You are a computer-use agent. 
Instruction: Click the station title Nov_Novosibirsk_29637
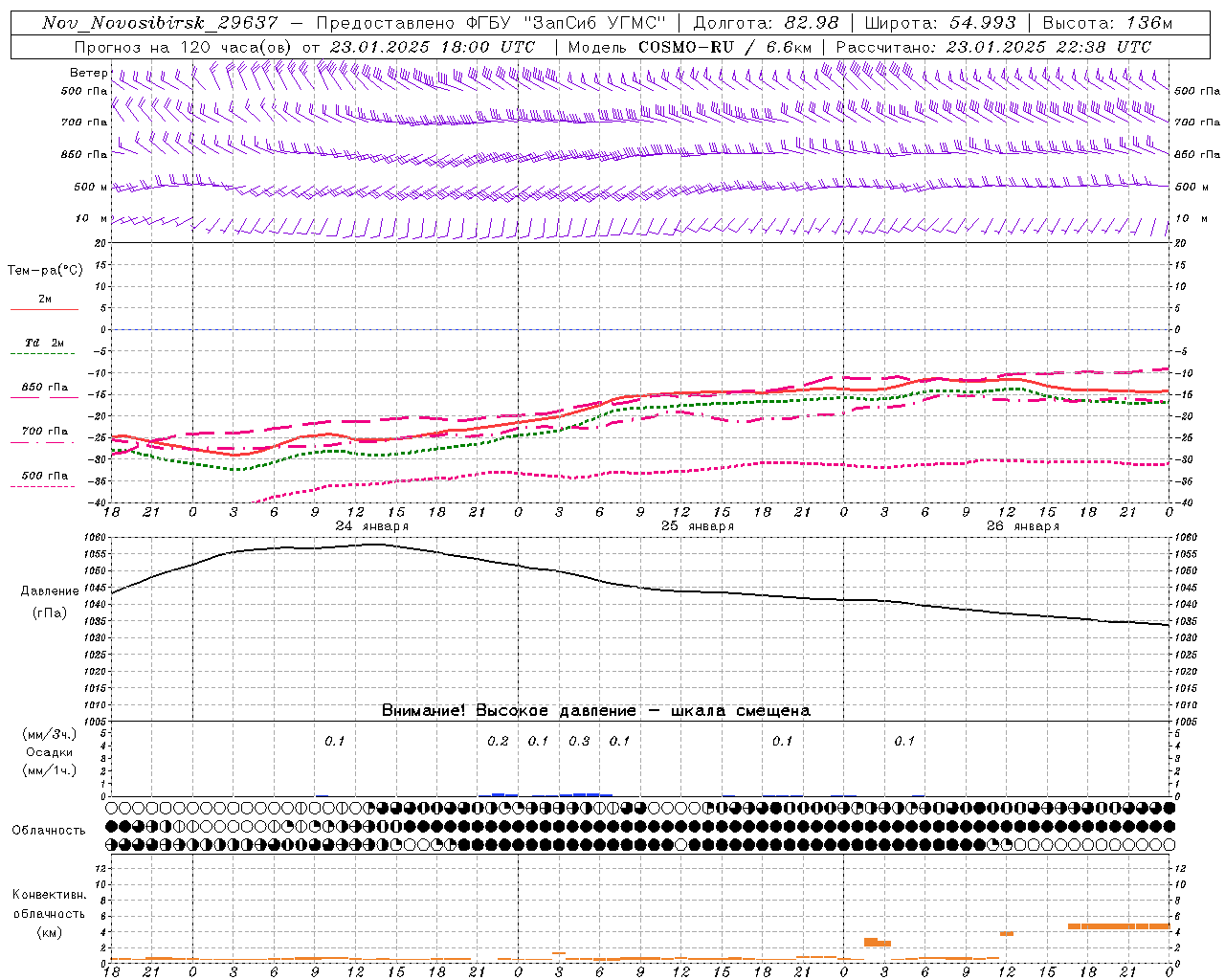tap(160, 23)
